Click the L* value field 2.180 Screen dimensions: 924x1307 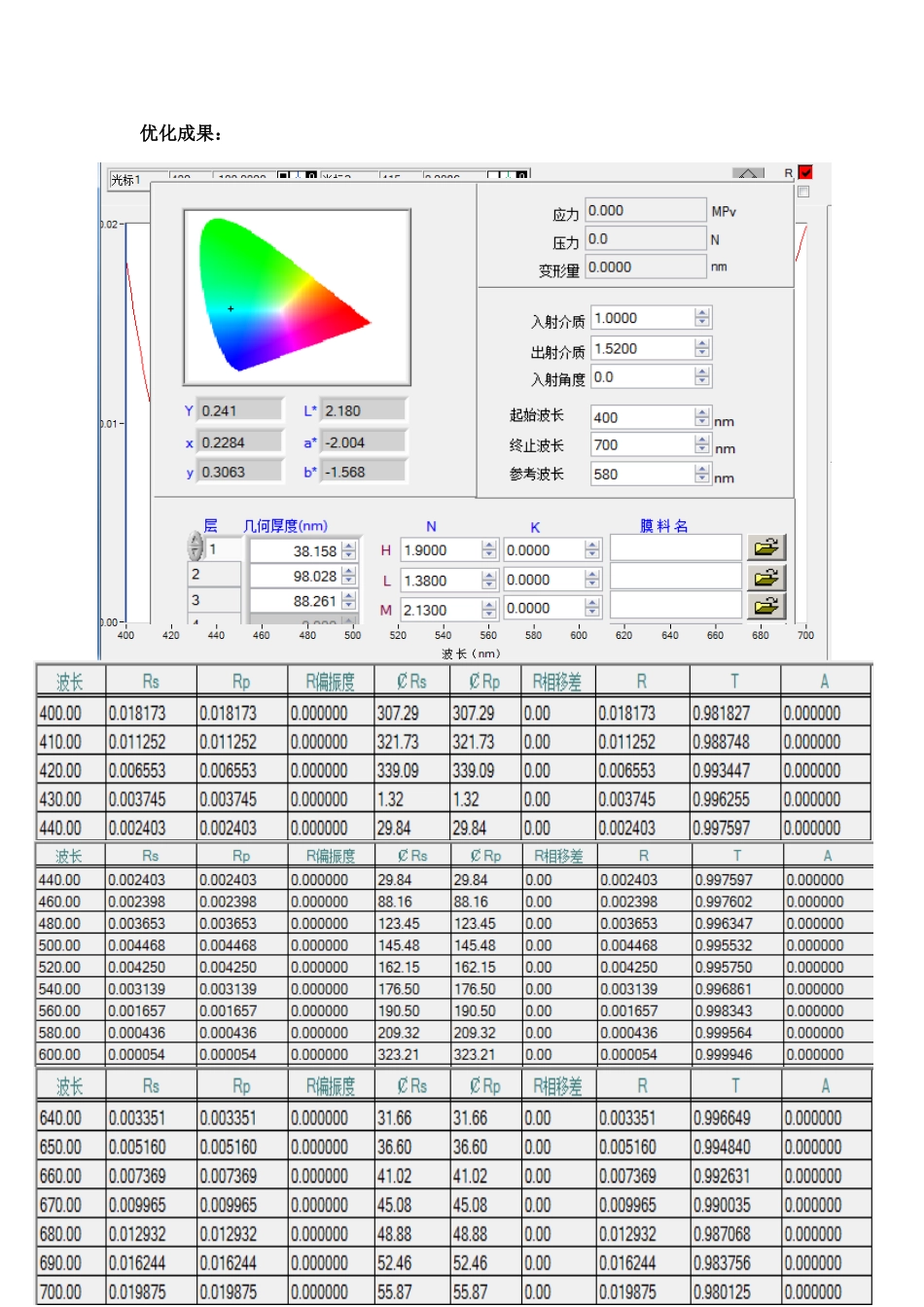[x=364, y=410]
